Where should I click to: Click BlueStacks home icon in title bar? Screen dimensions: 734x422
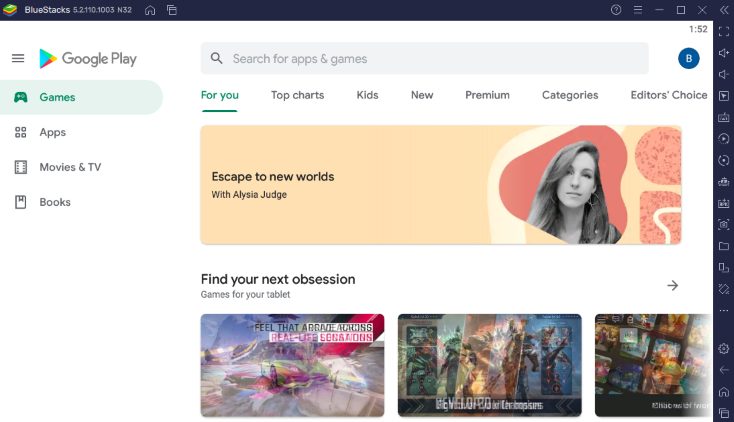(150, 10)
